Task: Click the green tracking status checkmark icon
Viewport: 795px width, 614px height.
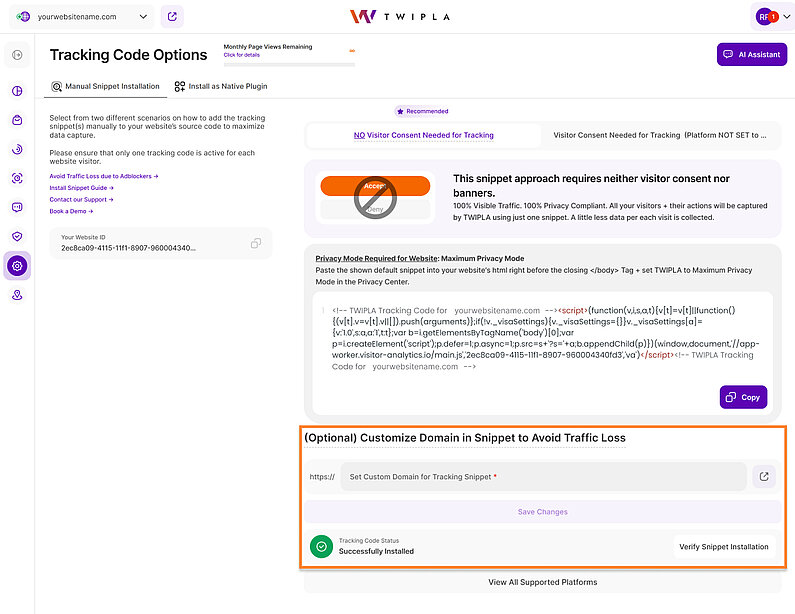Action: pyautogui.click(x=321, y=546)
